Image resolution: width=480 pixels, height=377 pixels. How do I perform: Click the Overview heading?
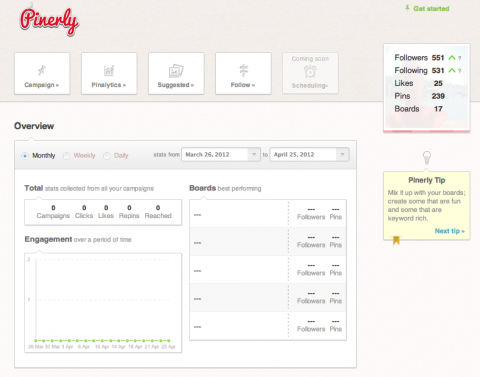coord(34,126)
